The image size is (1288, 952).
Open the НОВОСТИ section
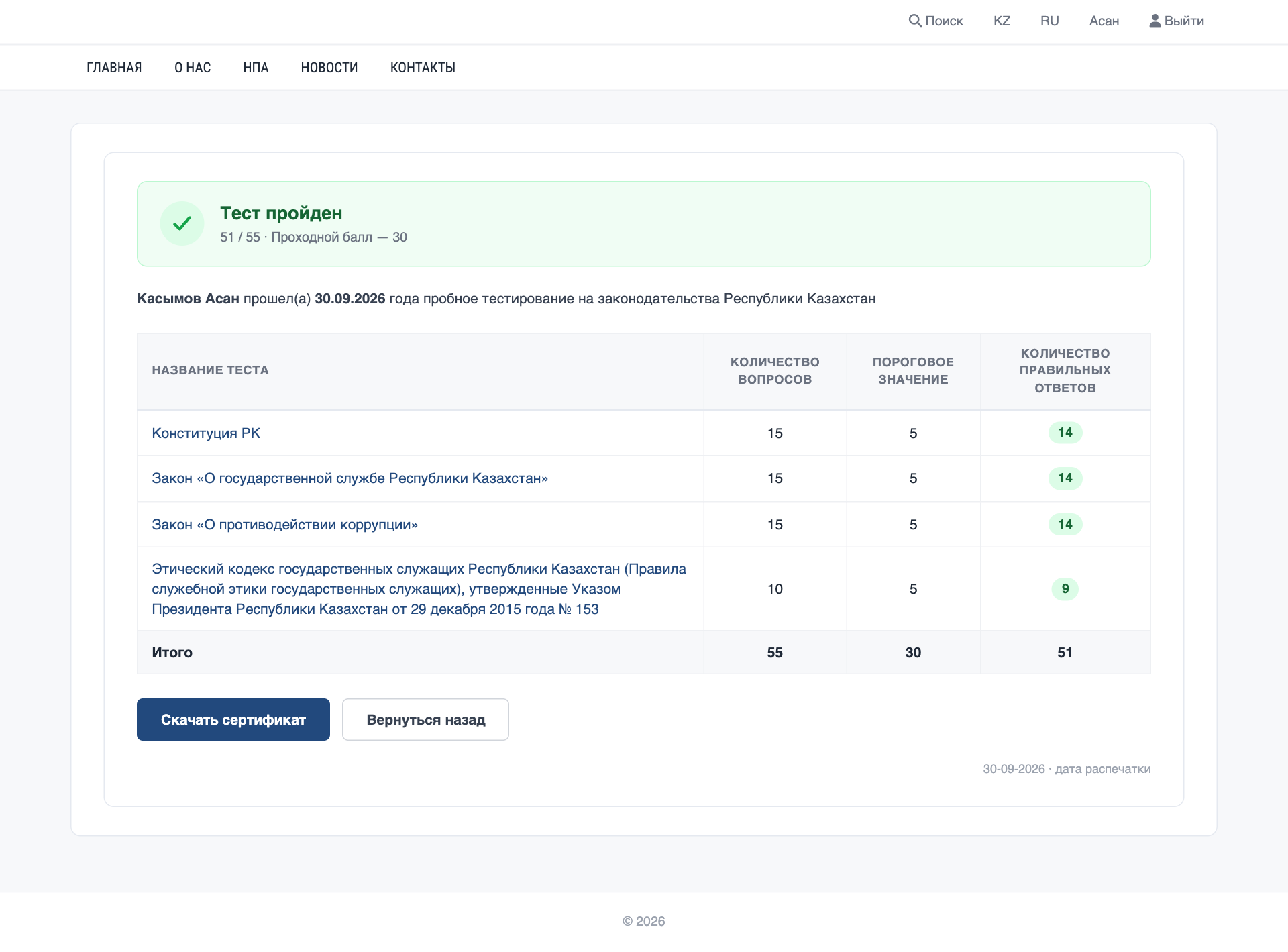[x=329, y=68]
